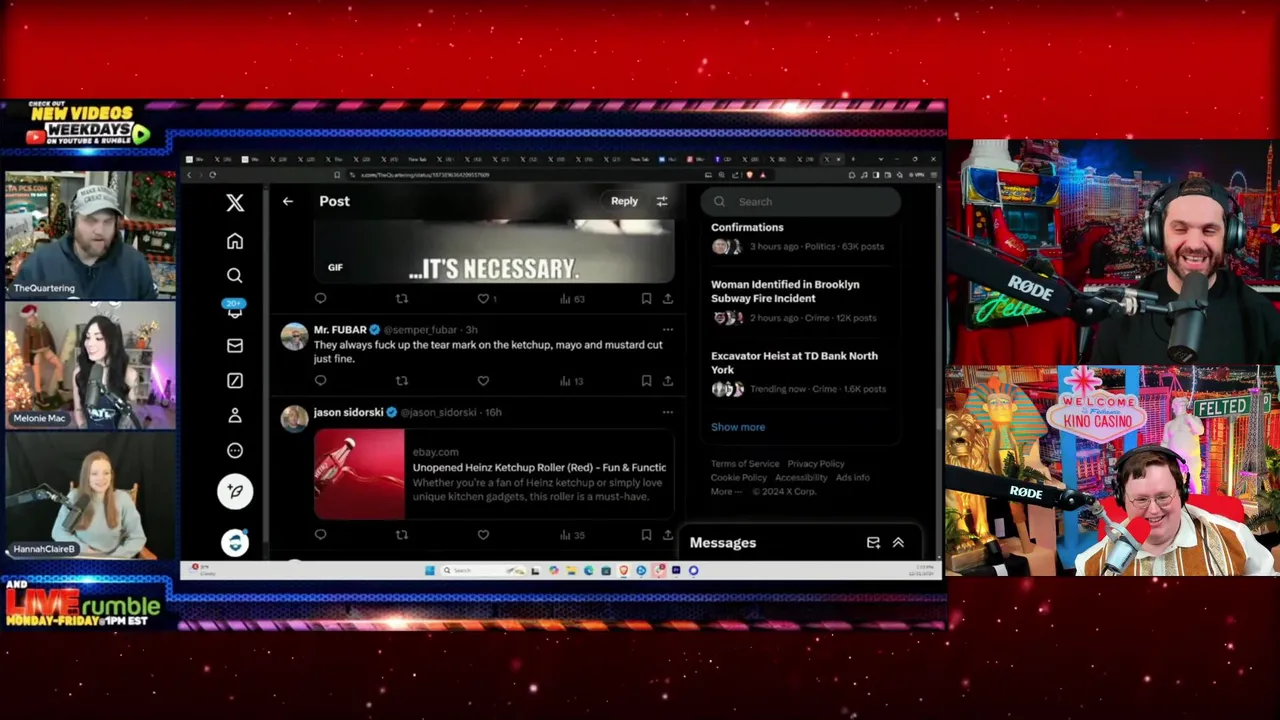
Task: Reply to jason sidorski's post
Action: click(320, 535)
